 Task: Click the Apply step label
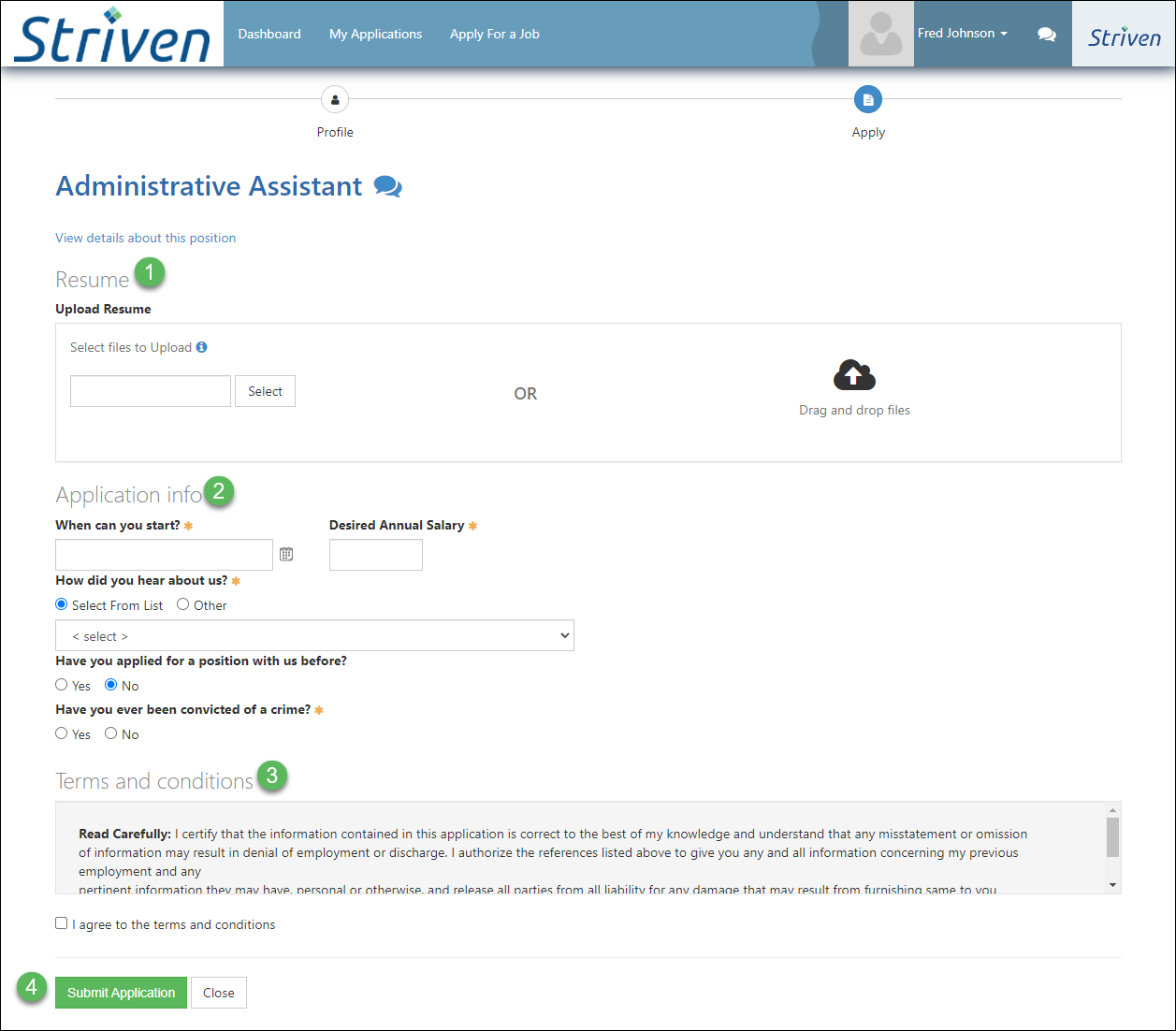click(x=868, y=132)
